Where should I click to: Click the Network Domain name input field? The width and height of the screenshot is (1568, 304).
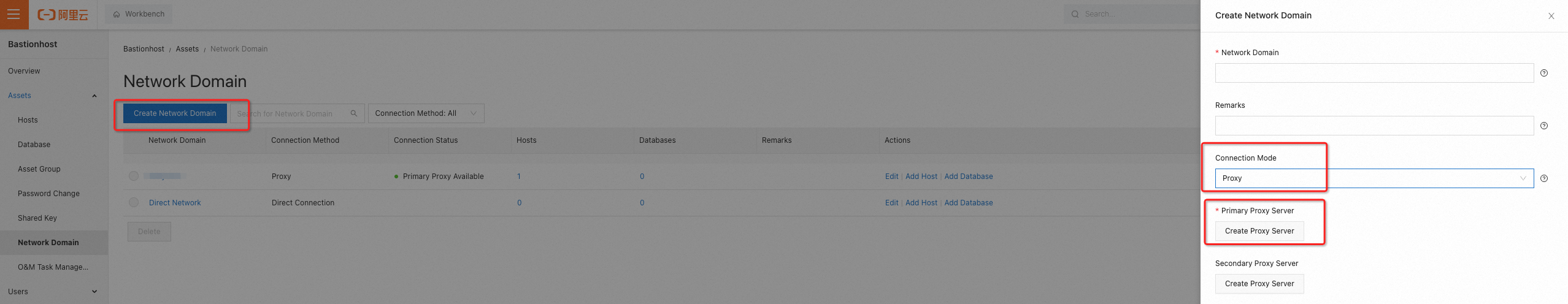(x=1374, y=73)
